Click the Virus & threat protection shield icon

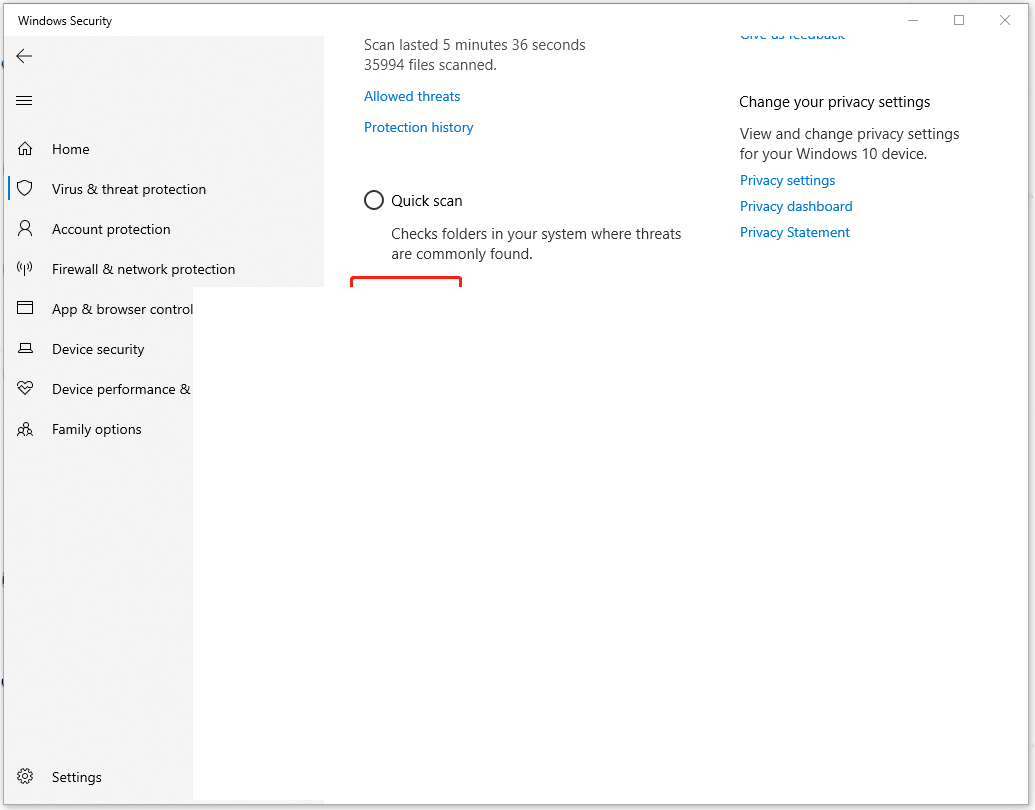coord(25,189)
